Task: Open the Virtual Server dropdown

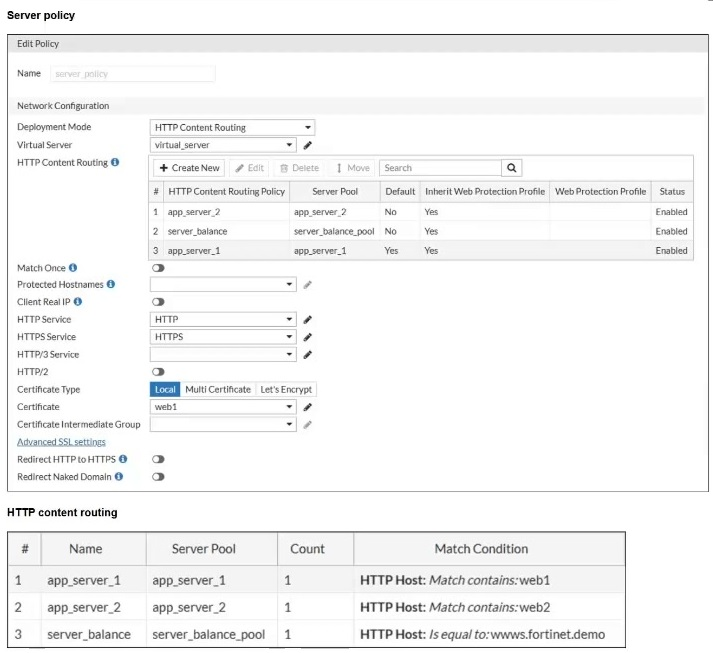Action: click(x=223, y=145)
